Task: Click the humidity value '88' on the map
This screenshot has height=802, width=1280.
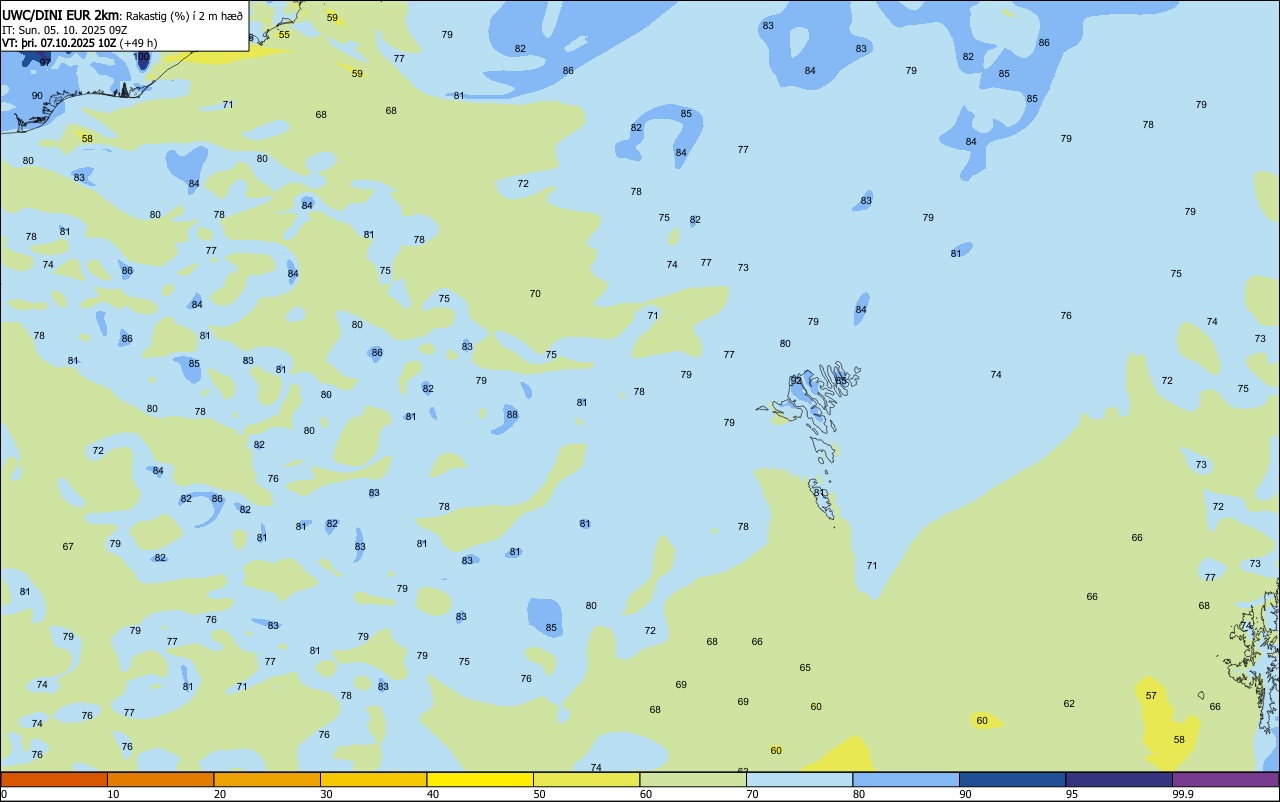Action: 512,415
